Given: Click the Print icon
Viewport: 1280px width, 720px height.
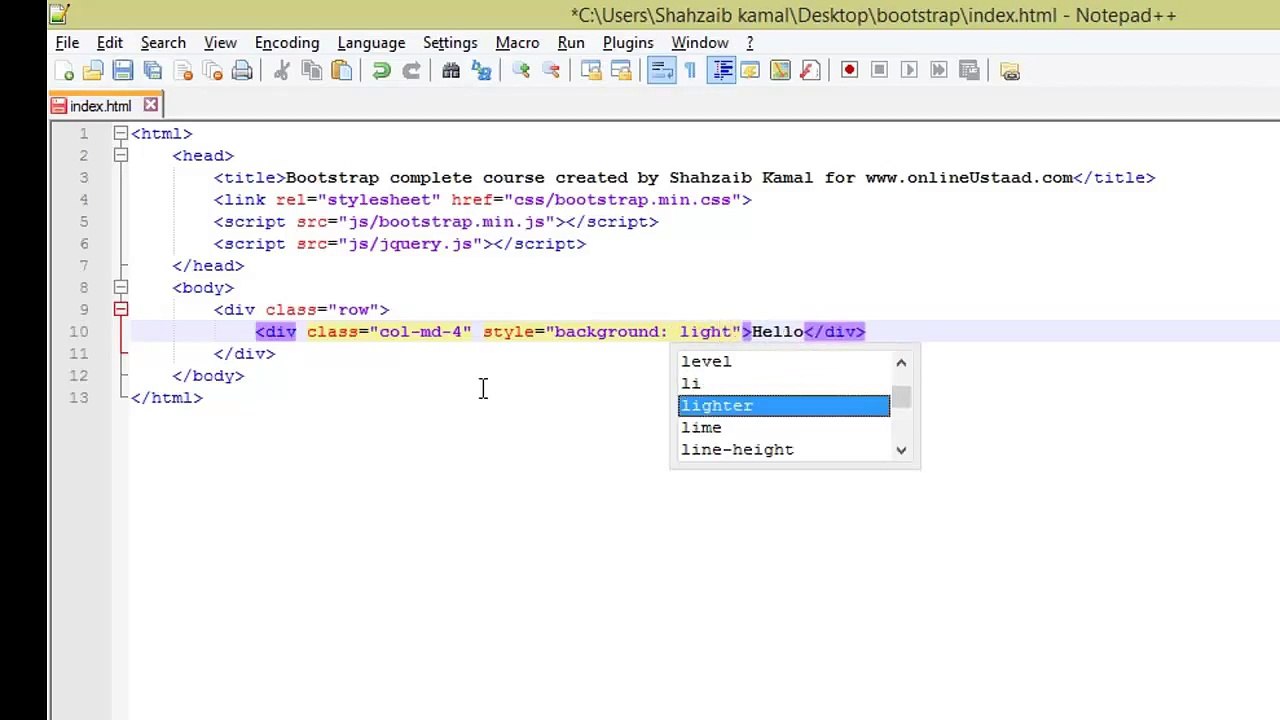Looking at the screenshot, I should click(242, 71).
